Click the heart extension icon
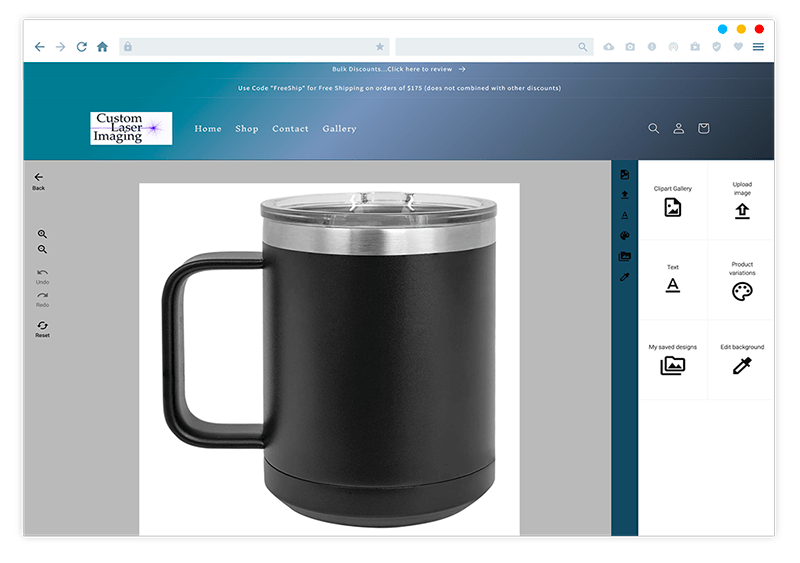Screen dimensions: 800x563 tap(738, 47)
